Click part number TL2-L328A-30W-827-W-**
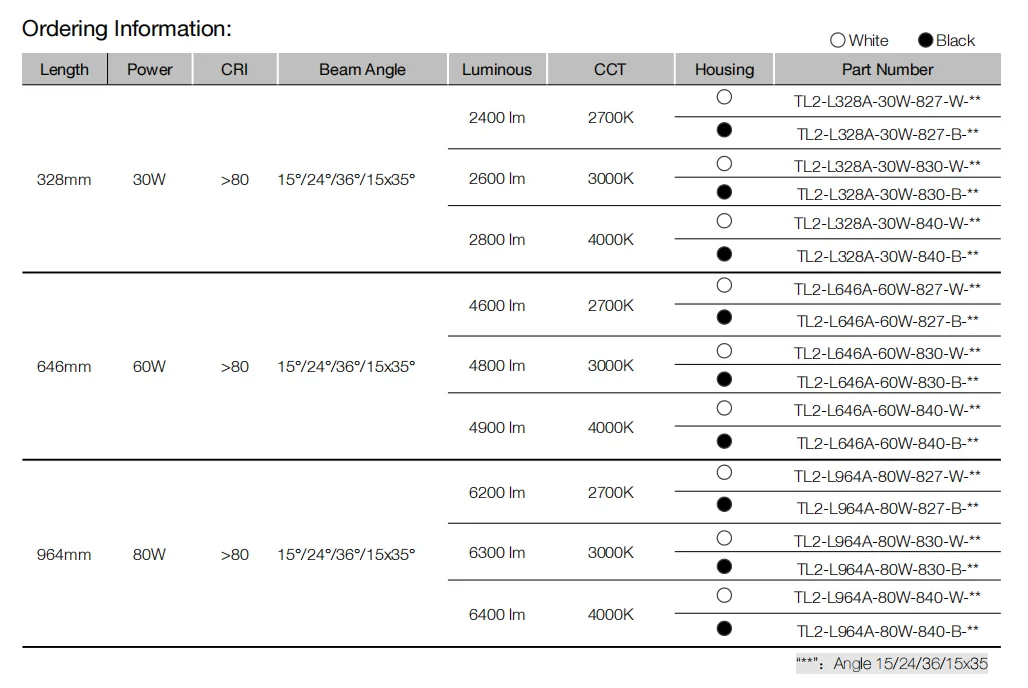Image resolution: width=1028 pixels, height=688 pixels. (887, 102)
